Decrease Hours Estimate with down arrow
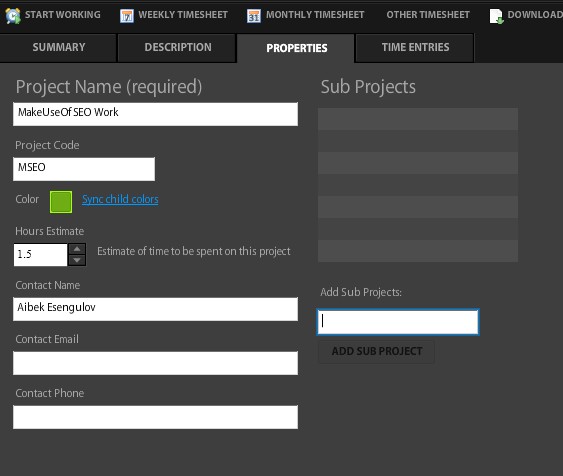 coord(77,260)
